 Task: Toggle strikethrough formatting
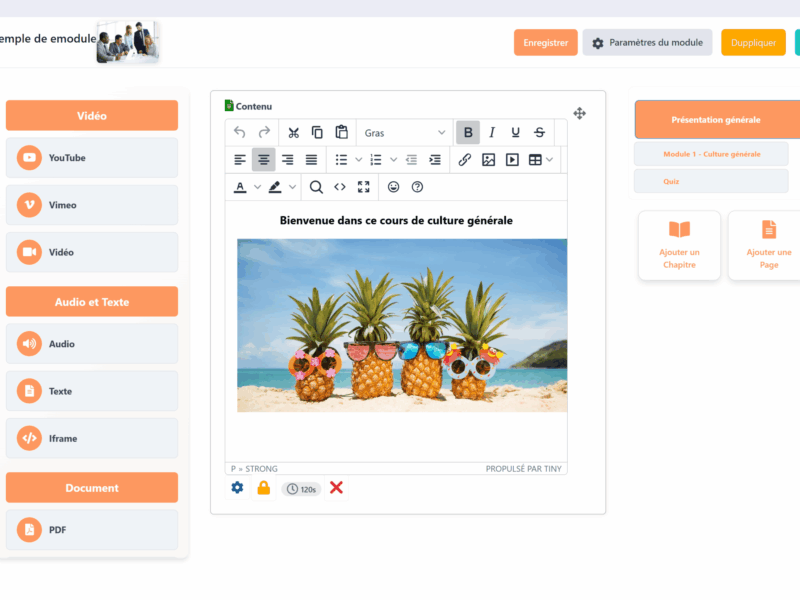tap(539, 132)
